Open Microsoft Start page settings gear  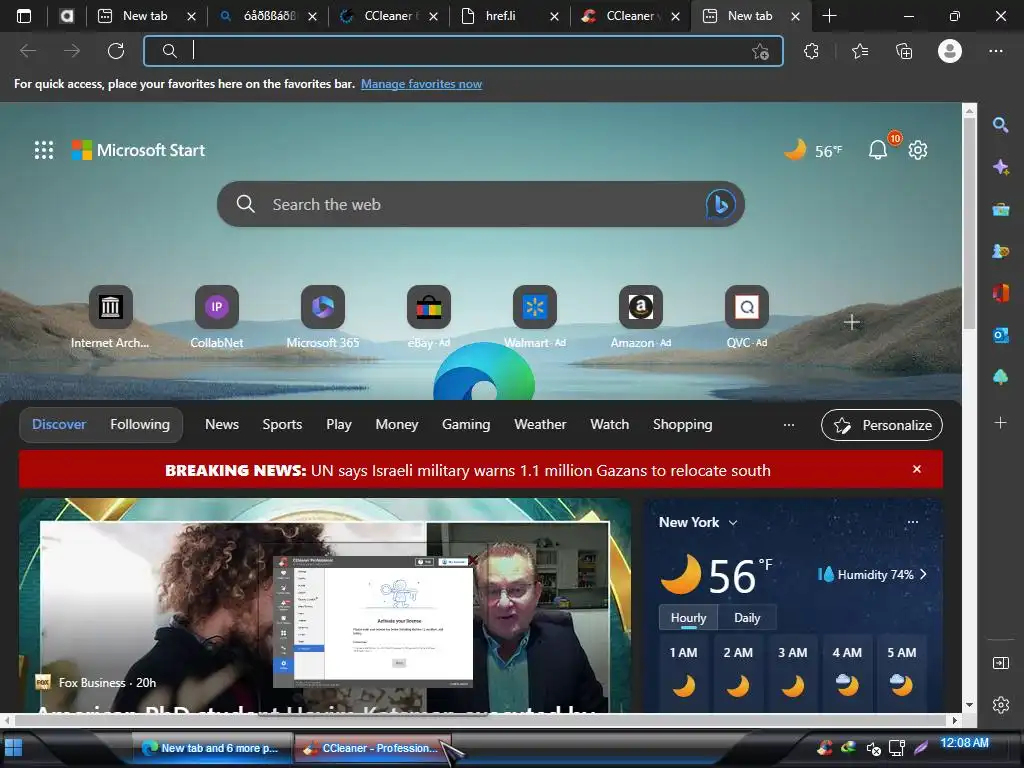tap(918, 150)
